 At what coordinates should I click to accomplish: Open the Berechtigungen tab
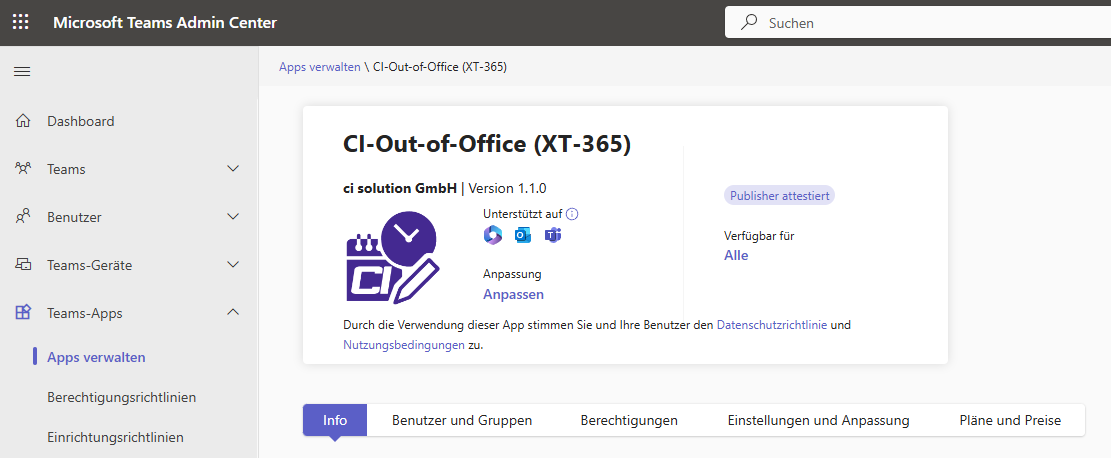point(629,420)
